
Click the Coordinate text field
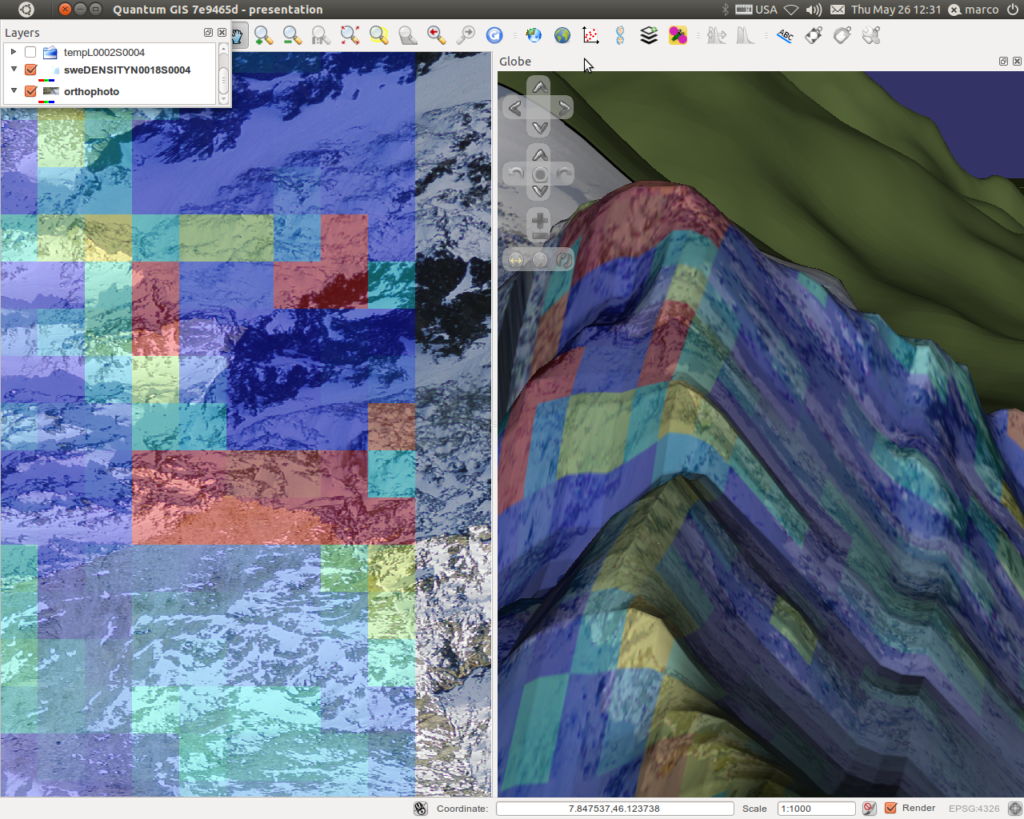tap(615, 809)
